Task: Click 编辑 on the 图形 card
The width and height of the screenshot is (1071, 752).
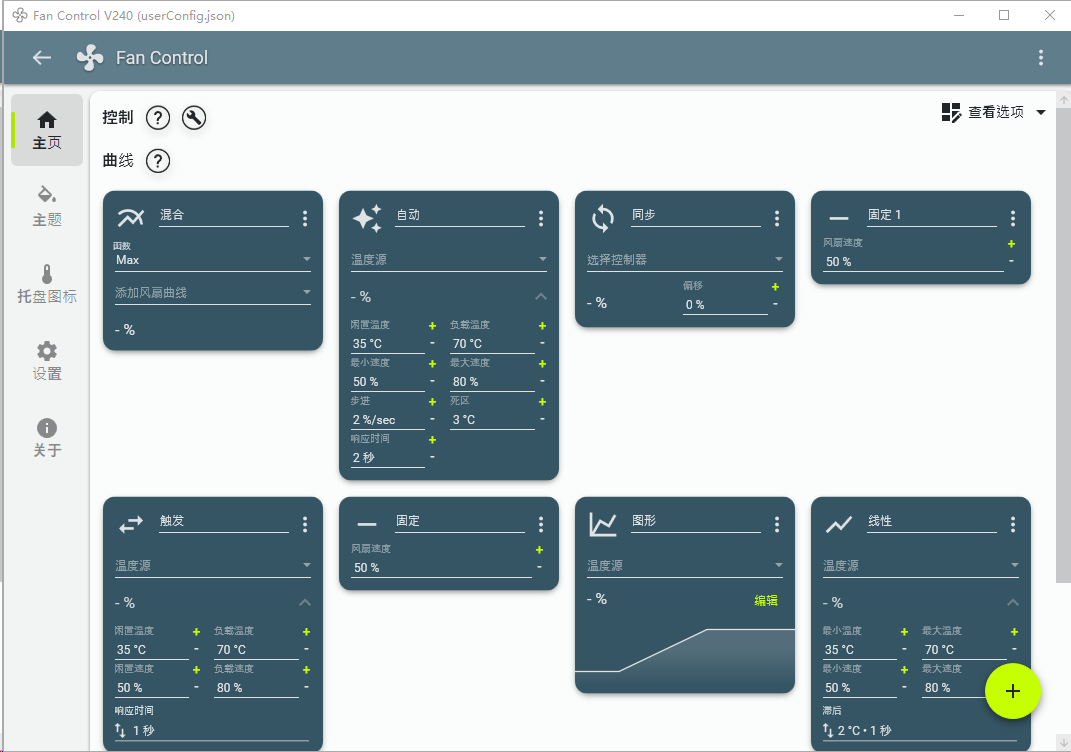Action: [766, 601]
